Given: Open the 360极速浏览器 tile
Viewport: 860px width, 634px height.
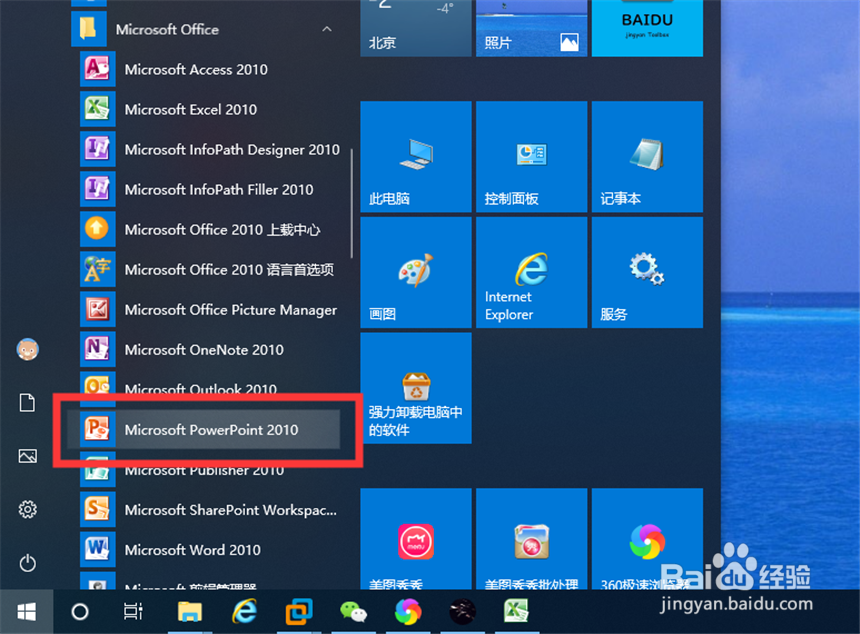Looking at the screenshot, I should click(647, 539).
